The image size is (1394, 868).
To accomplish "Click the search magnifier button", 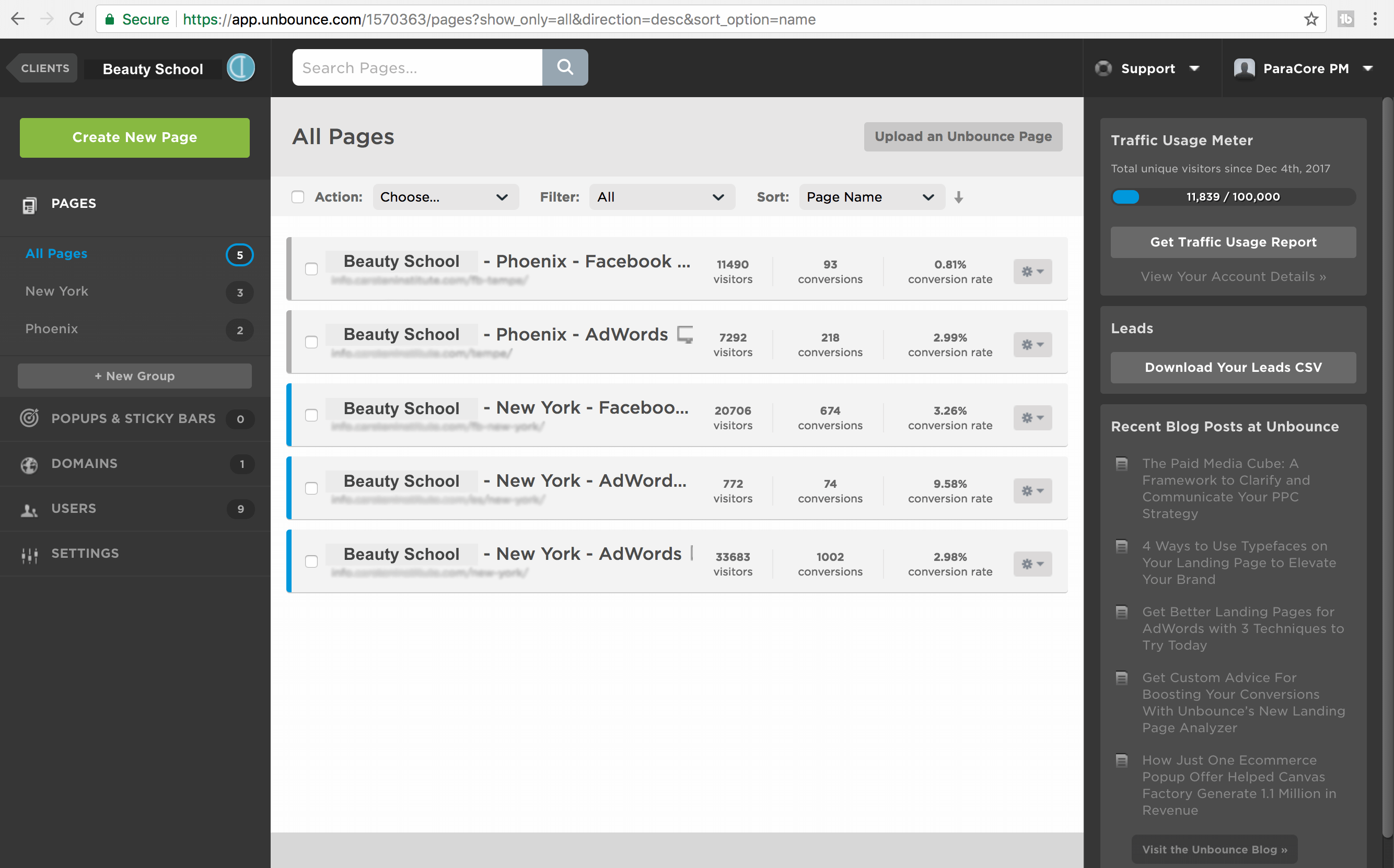I will (x=565, y=67).
